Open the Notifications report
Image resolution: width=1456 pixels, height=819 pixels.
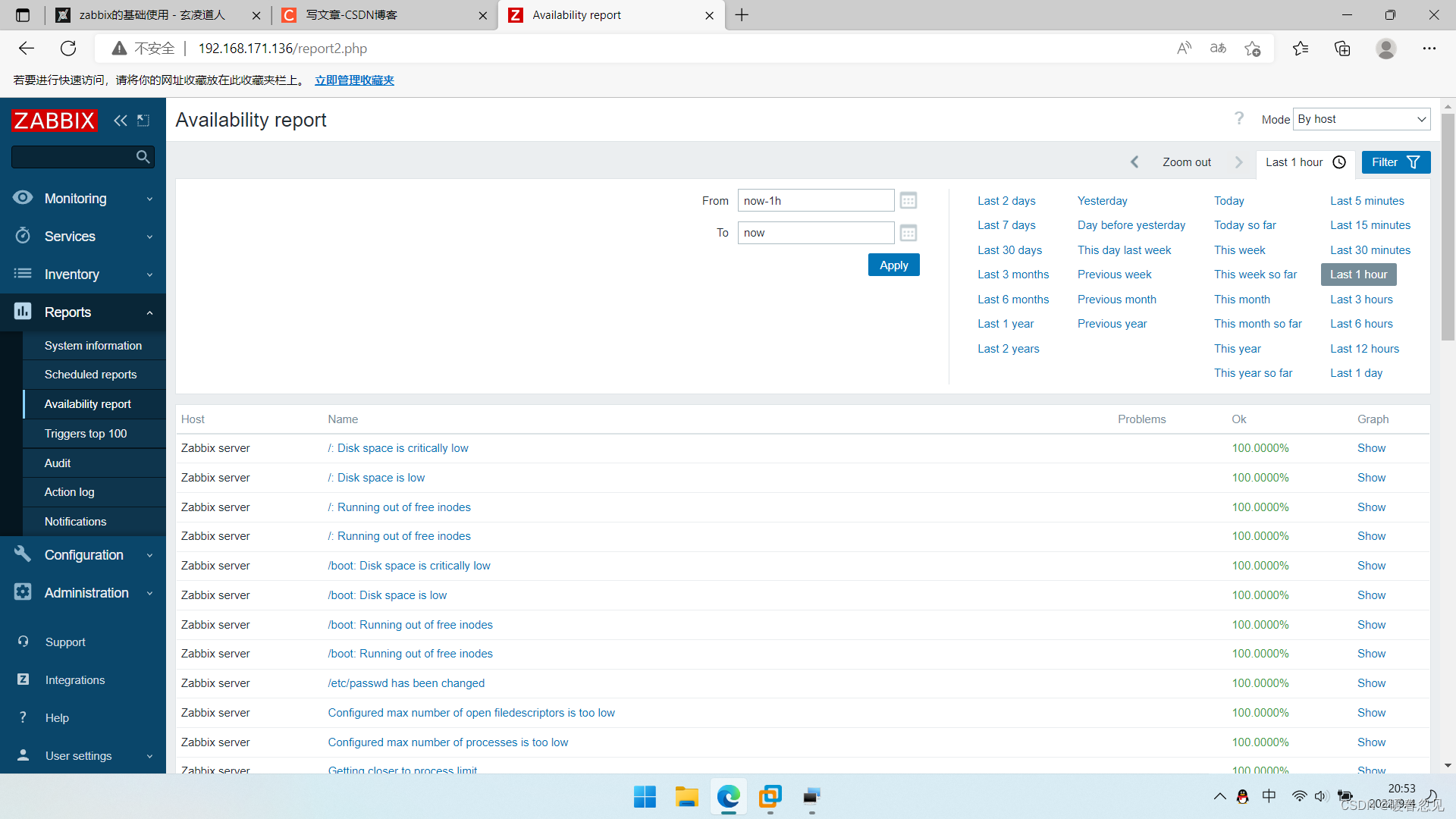click(x=76, y=522)
